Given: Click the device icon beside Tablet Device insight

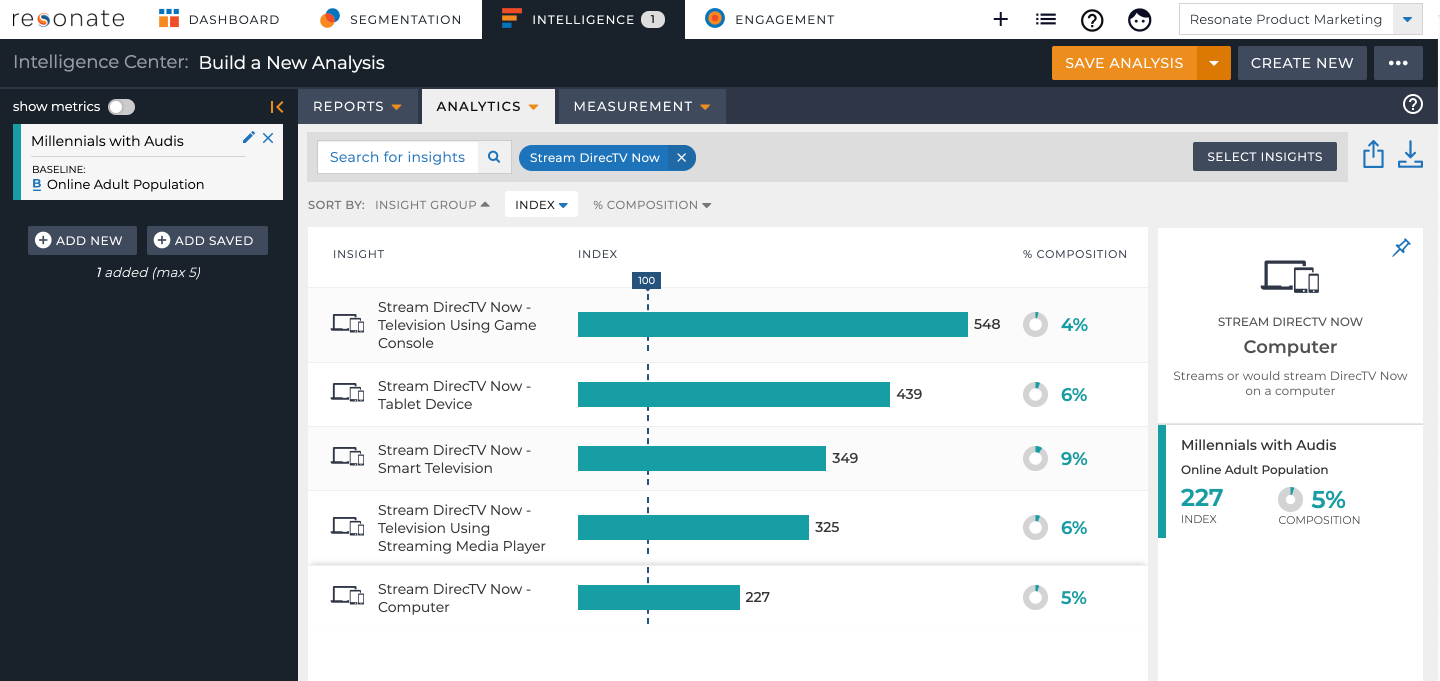Looking at the screenshot, I should [347, 393].
